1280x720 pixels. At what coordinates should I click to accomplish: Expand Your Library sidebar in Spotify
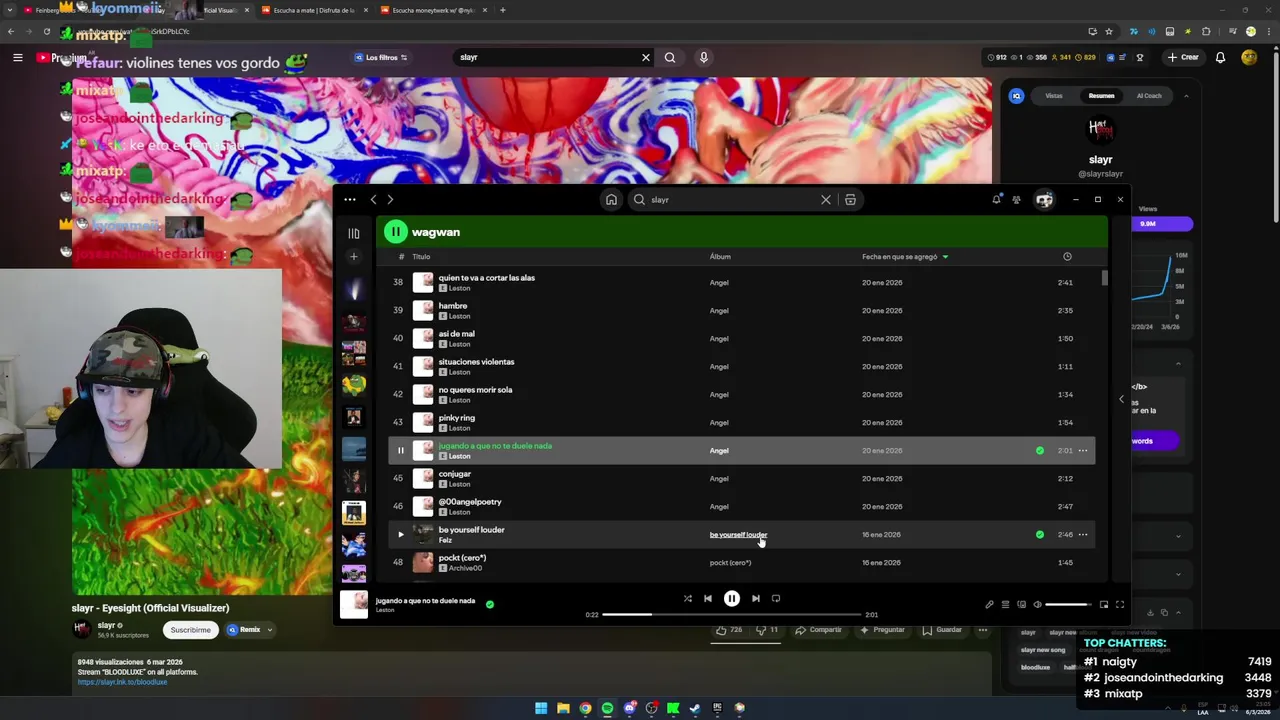coord(353,233)
